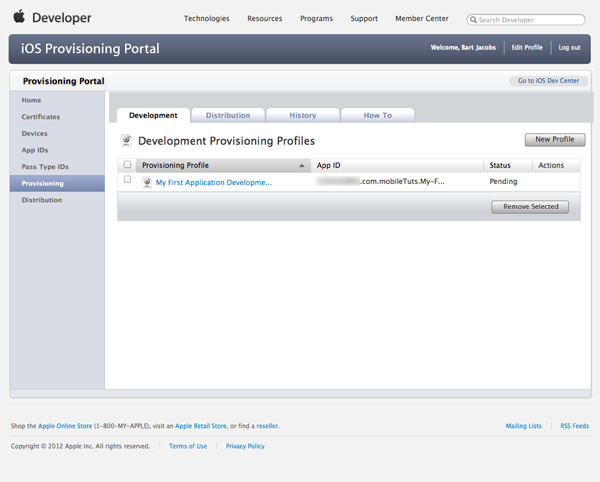Go to Home in sidebar

coord(31,100)
